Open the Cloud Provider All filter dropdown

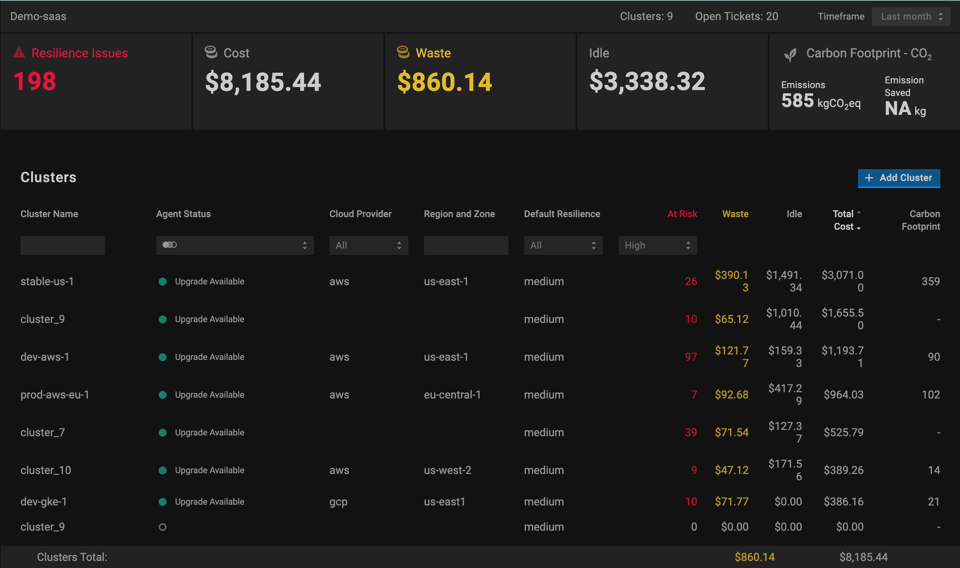coord(369,245)
